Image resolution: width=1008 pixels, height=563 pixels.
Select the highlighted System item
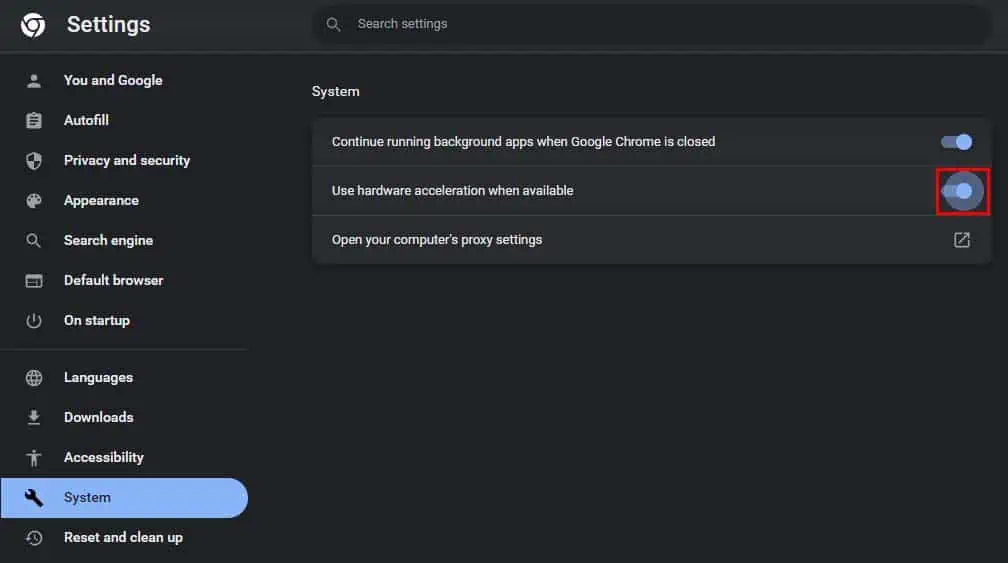tap(124, 497)
